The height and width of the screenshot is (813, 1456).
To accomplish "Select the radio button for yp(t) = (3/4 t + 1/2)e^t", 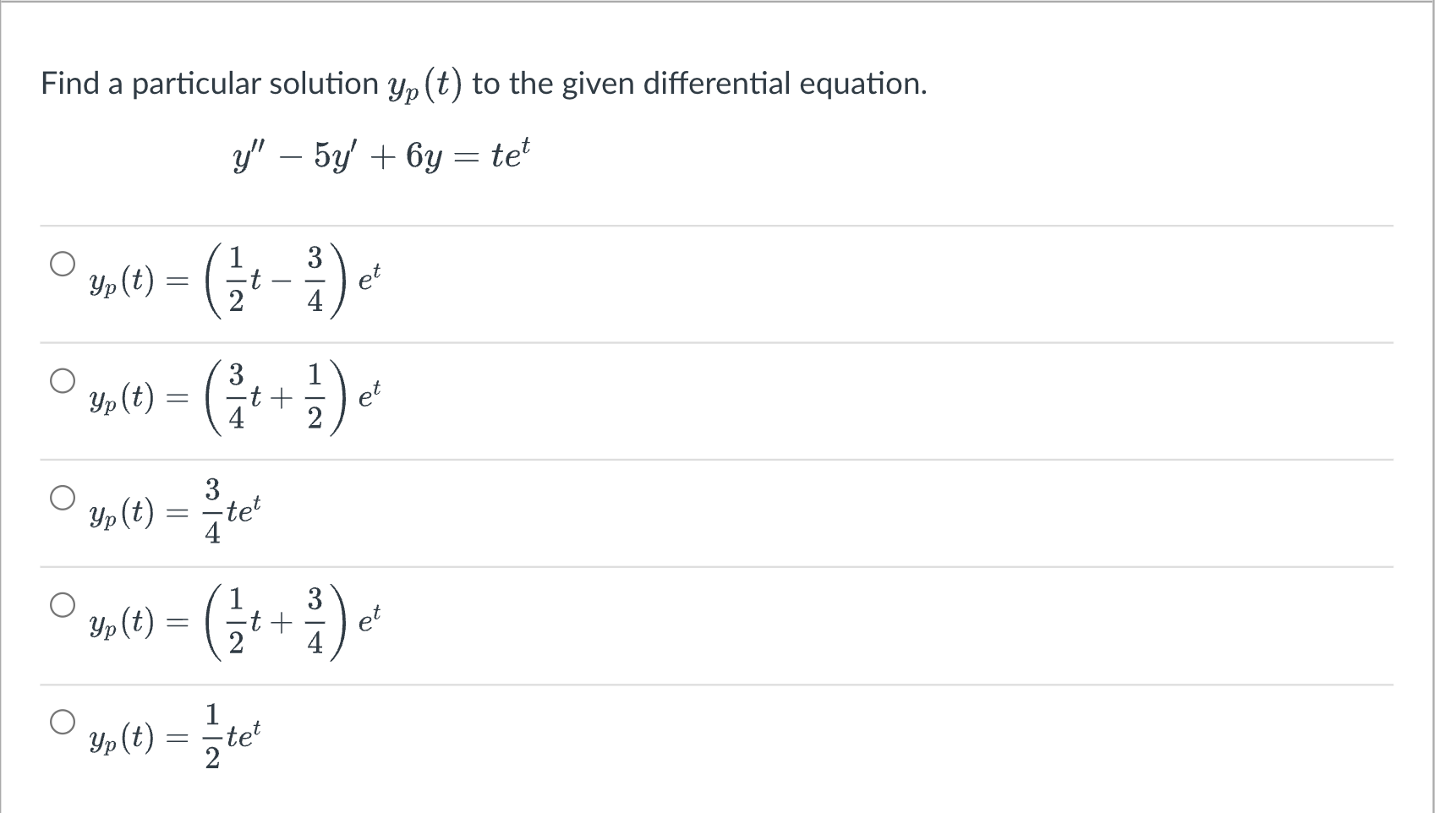I will [63, 380].
